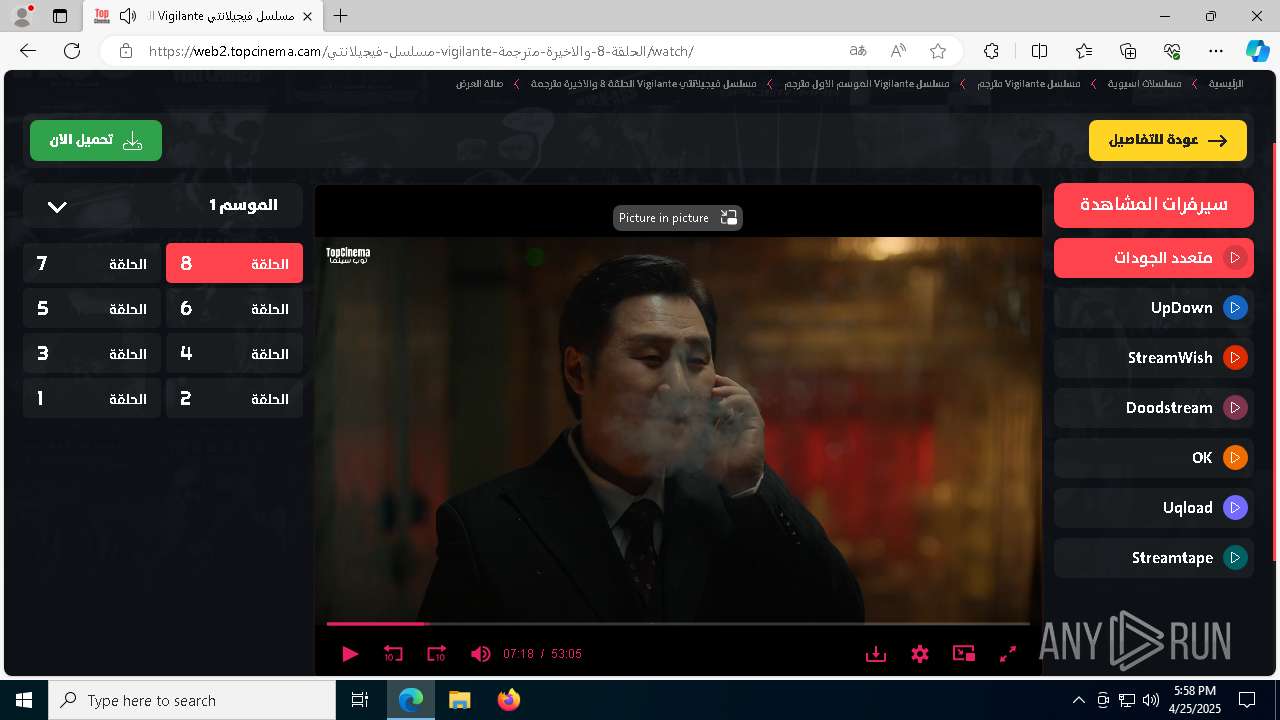Open episode 7

(92, 264)
